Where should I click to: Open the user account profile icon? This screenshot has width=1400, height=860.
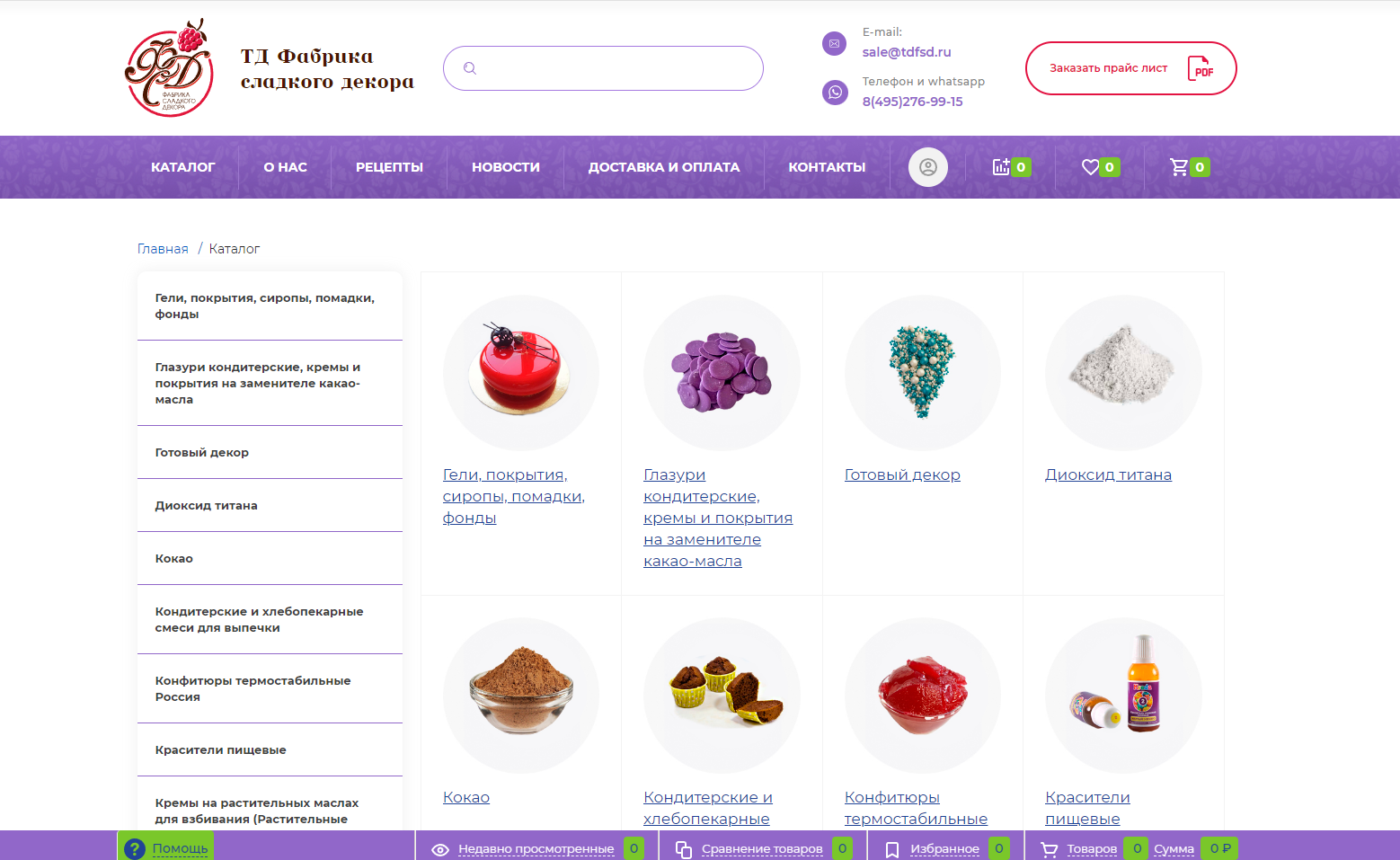click(927, 167)
